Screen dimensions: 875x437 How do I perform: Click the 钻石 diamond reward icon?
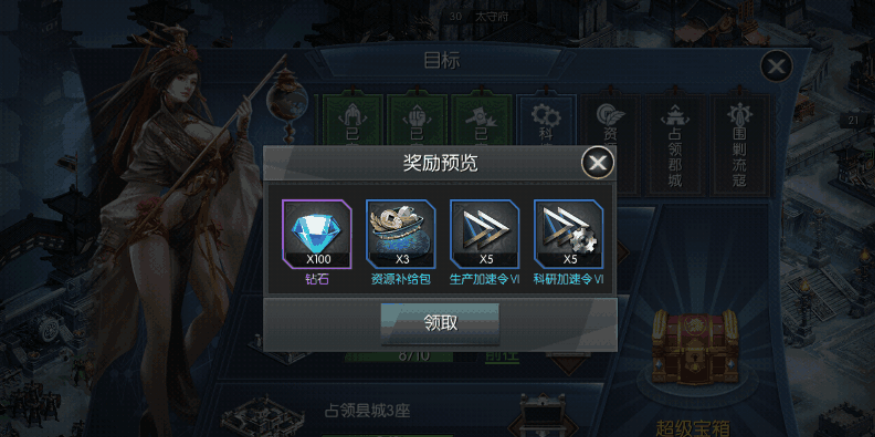tap(317, 234)
